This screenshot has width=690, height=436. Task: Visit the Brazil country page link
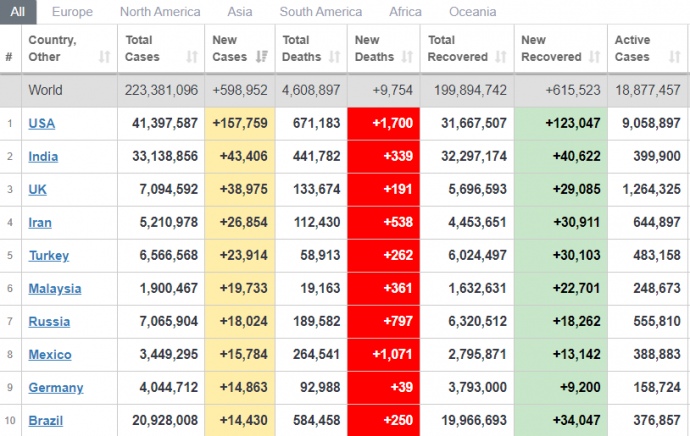point(45,420)
